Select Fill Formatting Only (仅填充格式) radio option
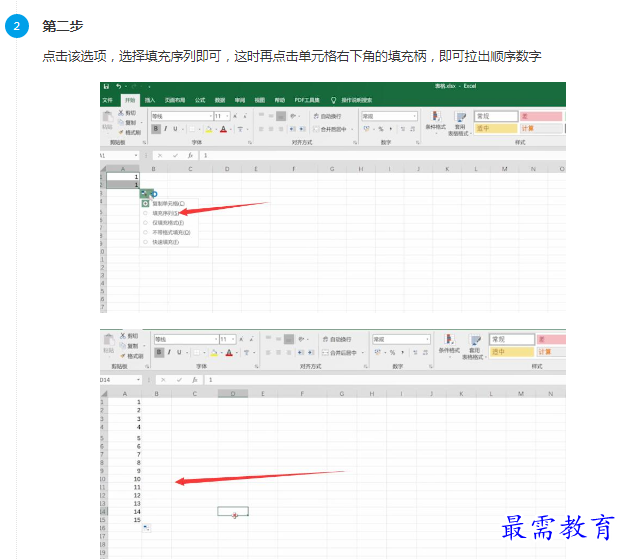The height and width of the screenshot is (559, 623). (x=145, y=223)
